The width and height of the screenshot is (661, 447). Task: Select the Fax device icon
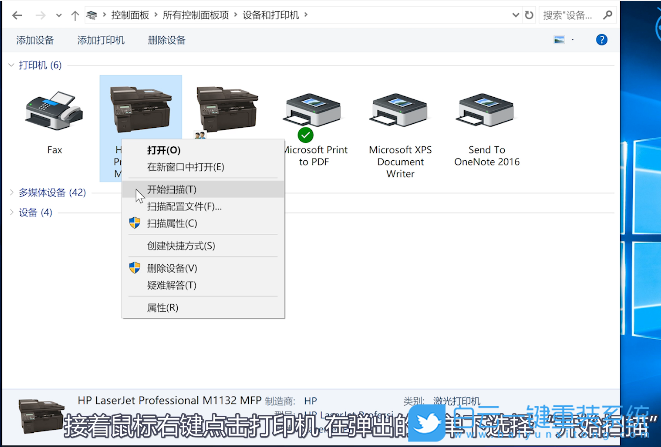54,110
